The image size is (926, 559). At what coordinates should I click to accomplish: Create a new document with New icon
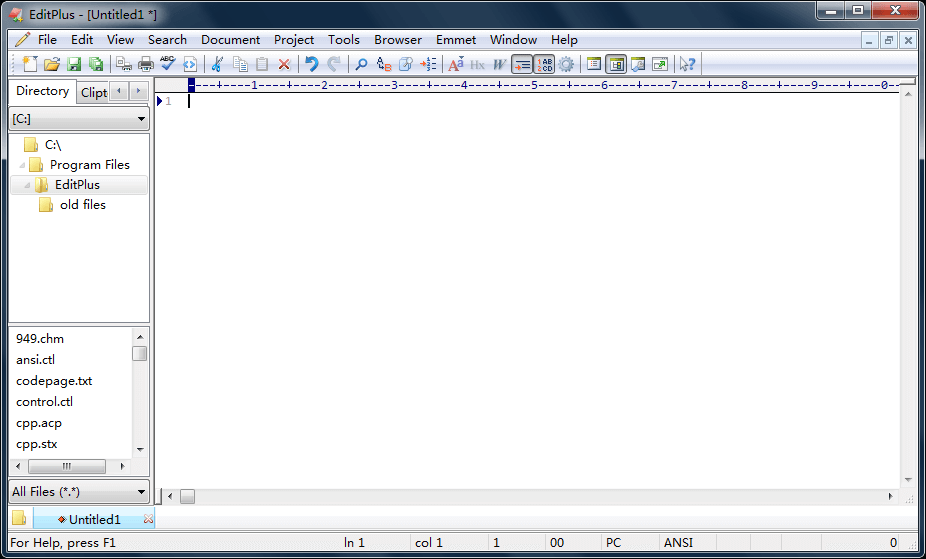30,64
